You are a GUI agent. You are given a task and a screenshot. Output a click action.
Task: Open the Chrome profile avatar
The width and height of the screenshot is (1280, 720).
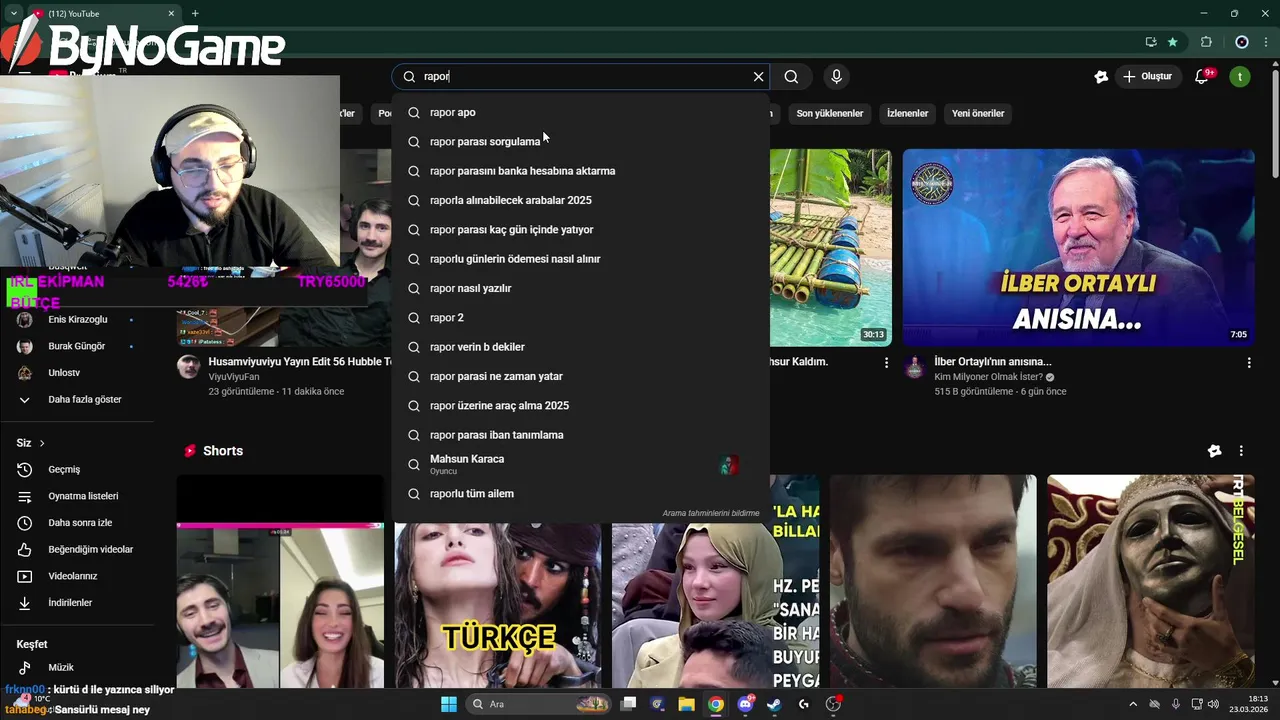(1242, 42)
